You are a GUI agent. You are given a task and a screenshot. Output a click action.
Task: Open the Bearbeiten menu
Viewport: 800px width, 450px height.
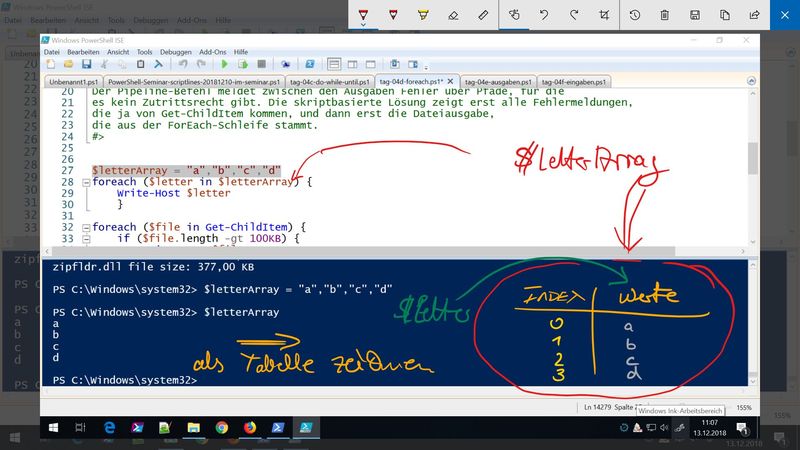click(83, 52)
